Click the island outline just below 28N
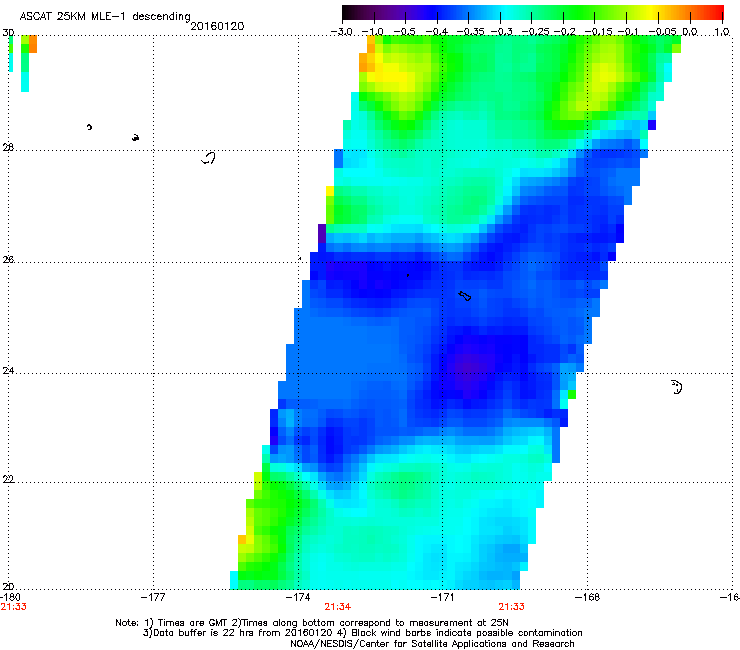Viewport: 740px width, 650px height. (x=208, y=158)
